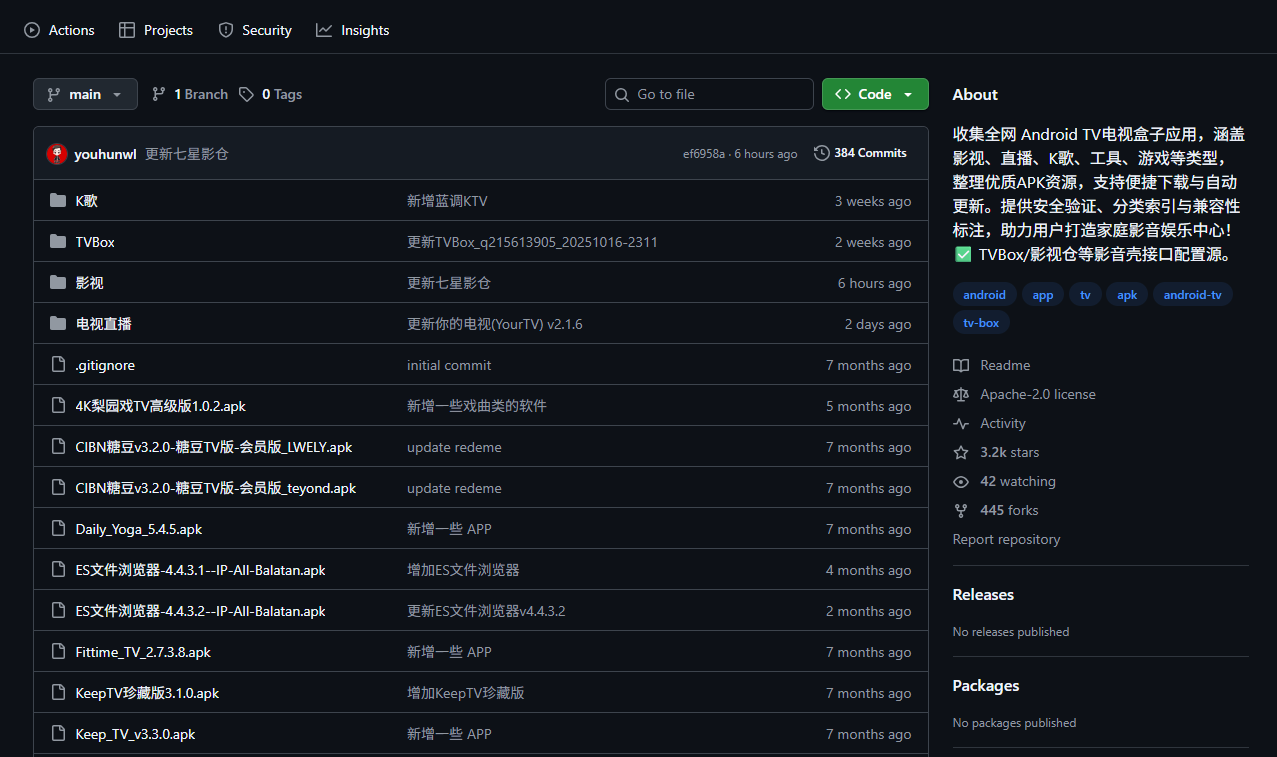Click the scales icon for Apache-2.0 license
The height and width of the screenshot is (757, 1277).
pyautogui.click(x=960, y=394)
